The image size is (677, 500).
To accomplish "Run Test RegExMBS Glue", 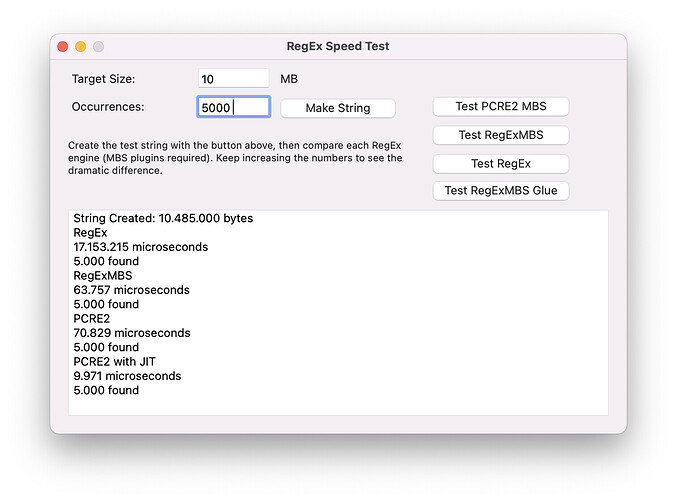I will [501, 191].
